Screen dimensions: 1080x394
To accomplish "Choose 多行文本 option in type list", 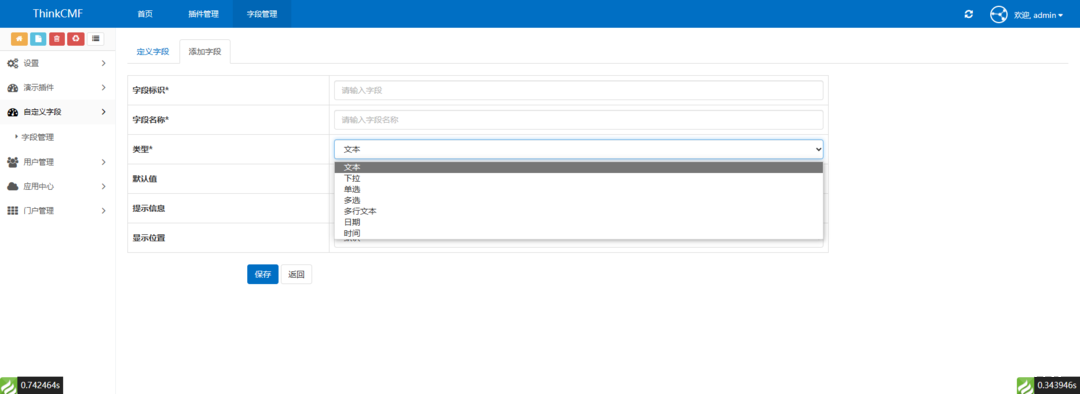I will [x=579, y=211].
